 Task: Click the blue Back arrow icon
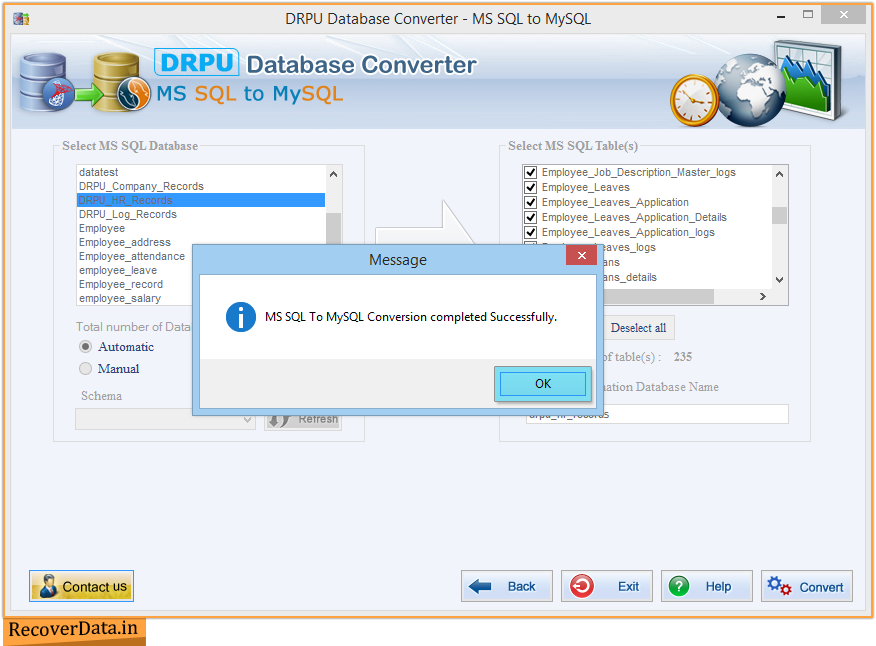point(480,586)
